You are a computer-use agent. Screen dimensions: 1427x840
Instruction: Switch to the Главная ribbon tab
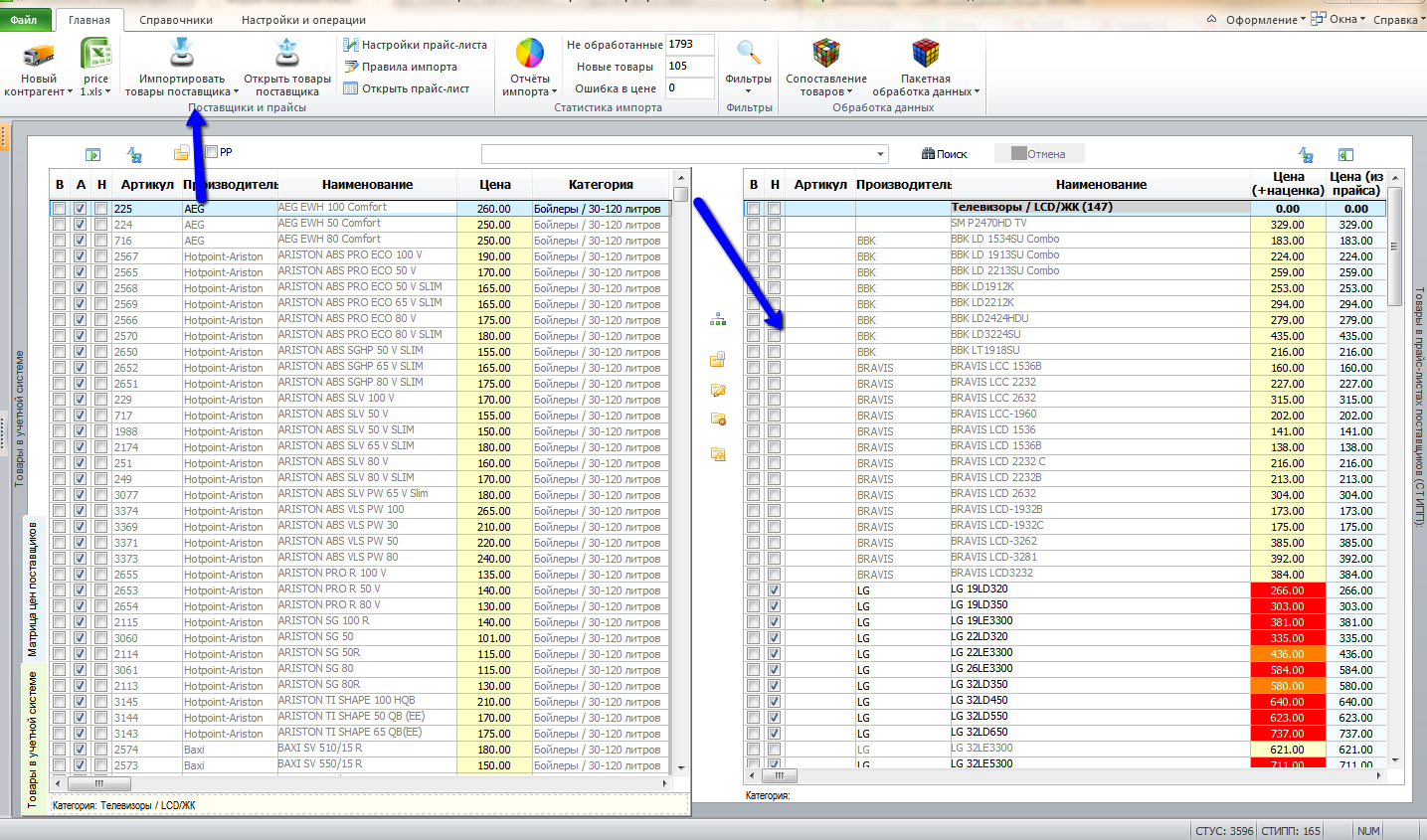pyautogui.click(x=89, y=20)
